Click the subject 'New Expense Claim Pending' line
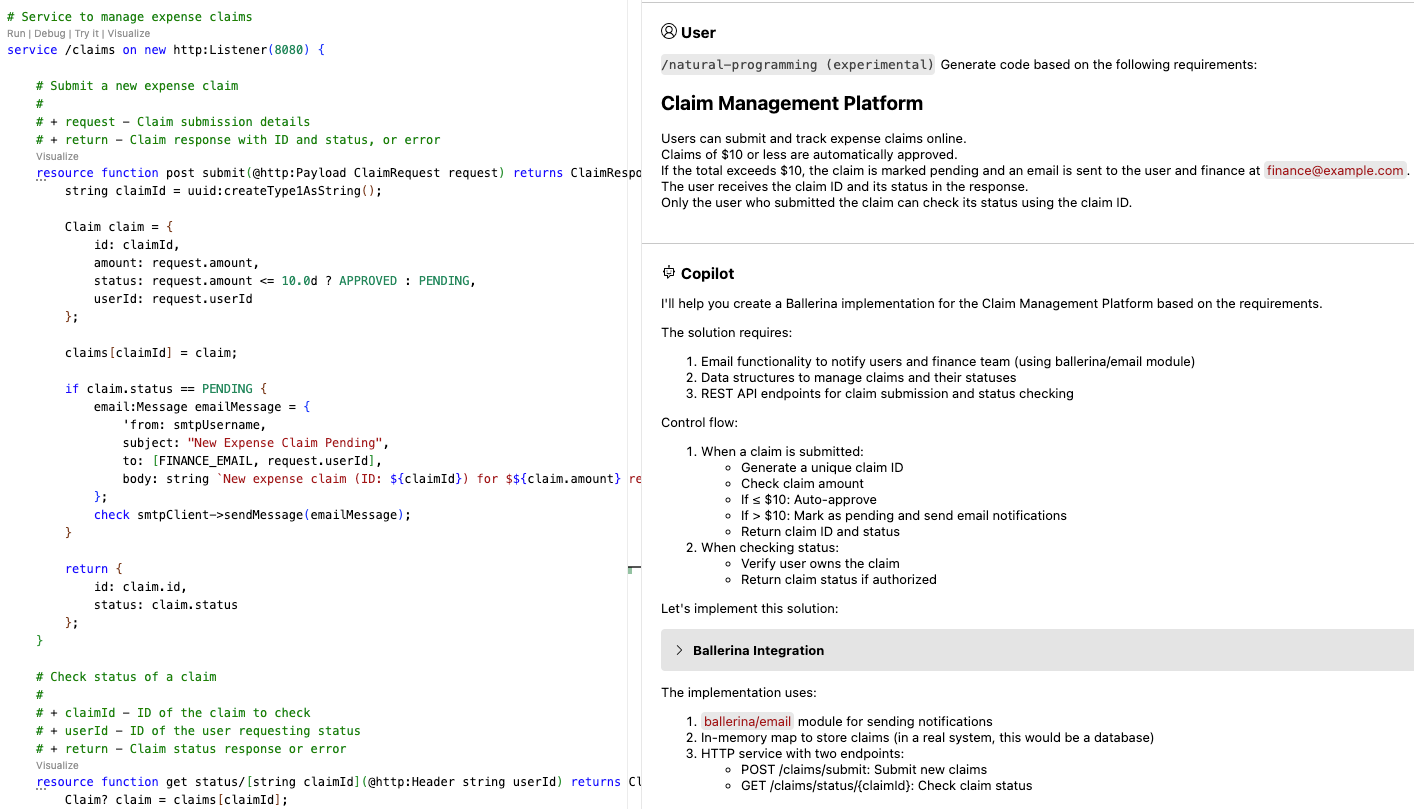 point(256,443)
